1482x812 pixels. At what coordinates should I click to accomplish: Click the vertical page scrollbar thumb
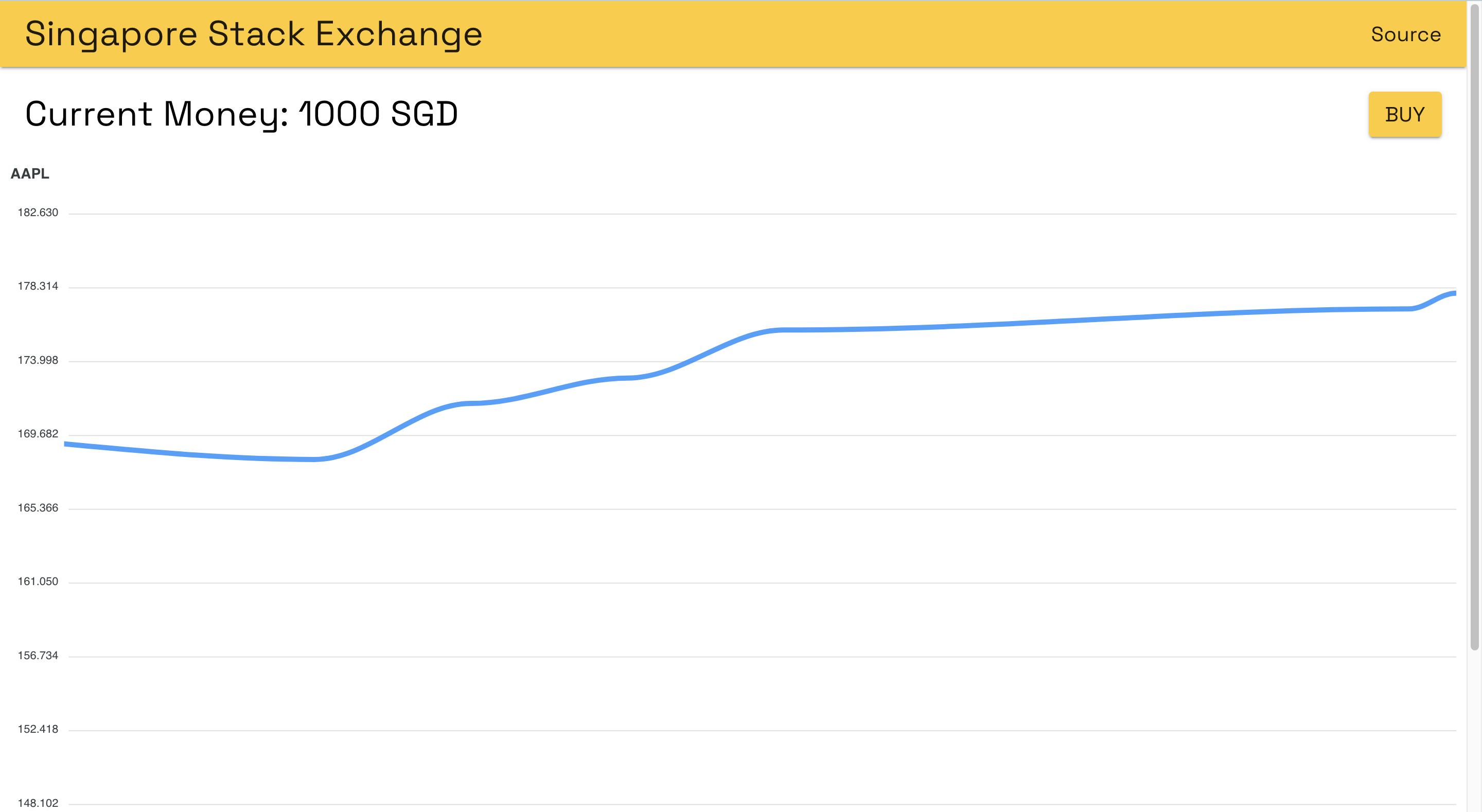click(1474, 328)
